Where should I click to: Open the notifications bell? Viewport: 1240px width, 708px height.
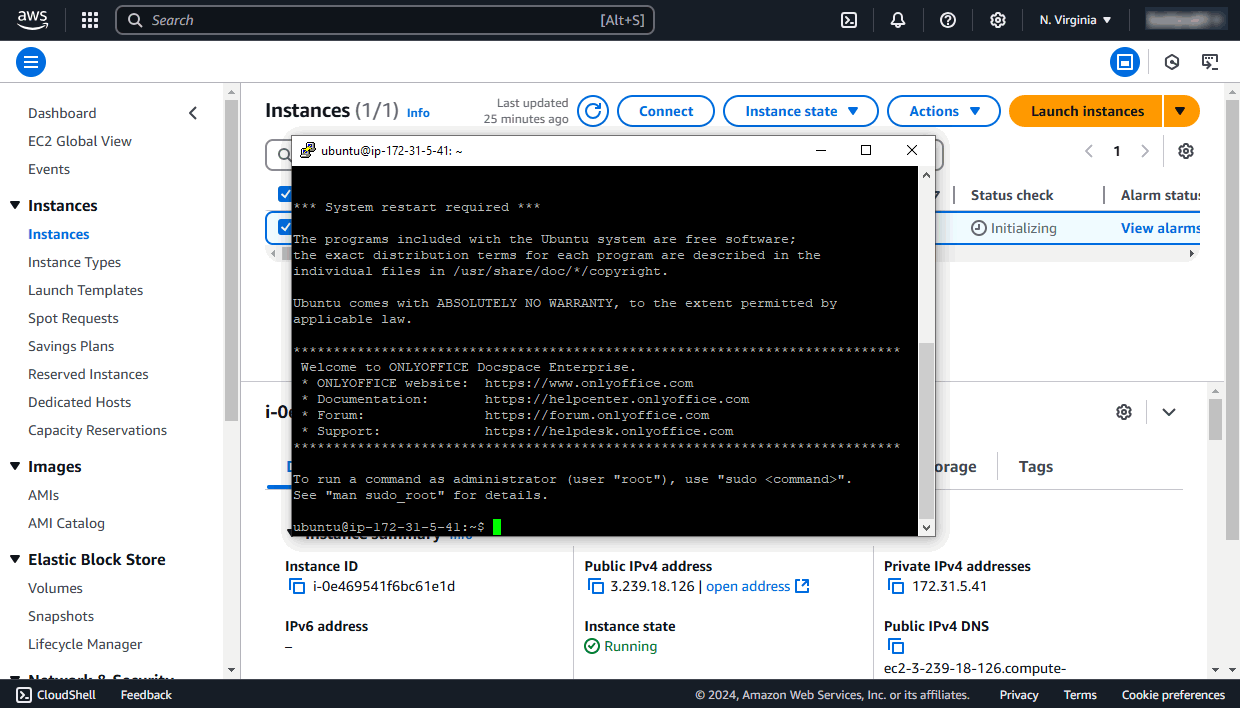pyautogui.click(x=897, y=20)
